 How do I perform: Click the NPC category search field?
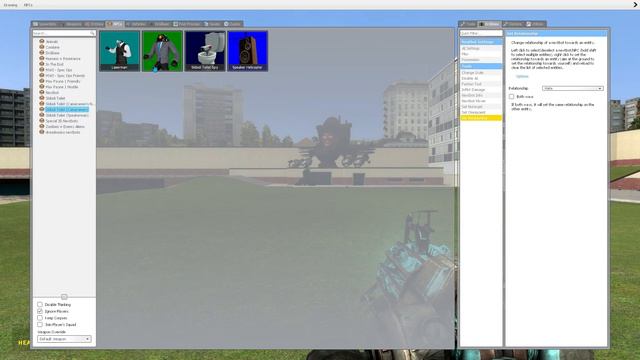[x=64, y=33]
